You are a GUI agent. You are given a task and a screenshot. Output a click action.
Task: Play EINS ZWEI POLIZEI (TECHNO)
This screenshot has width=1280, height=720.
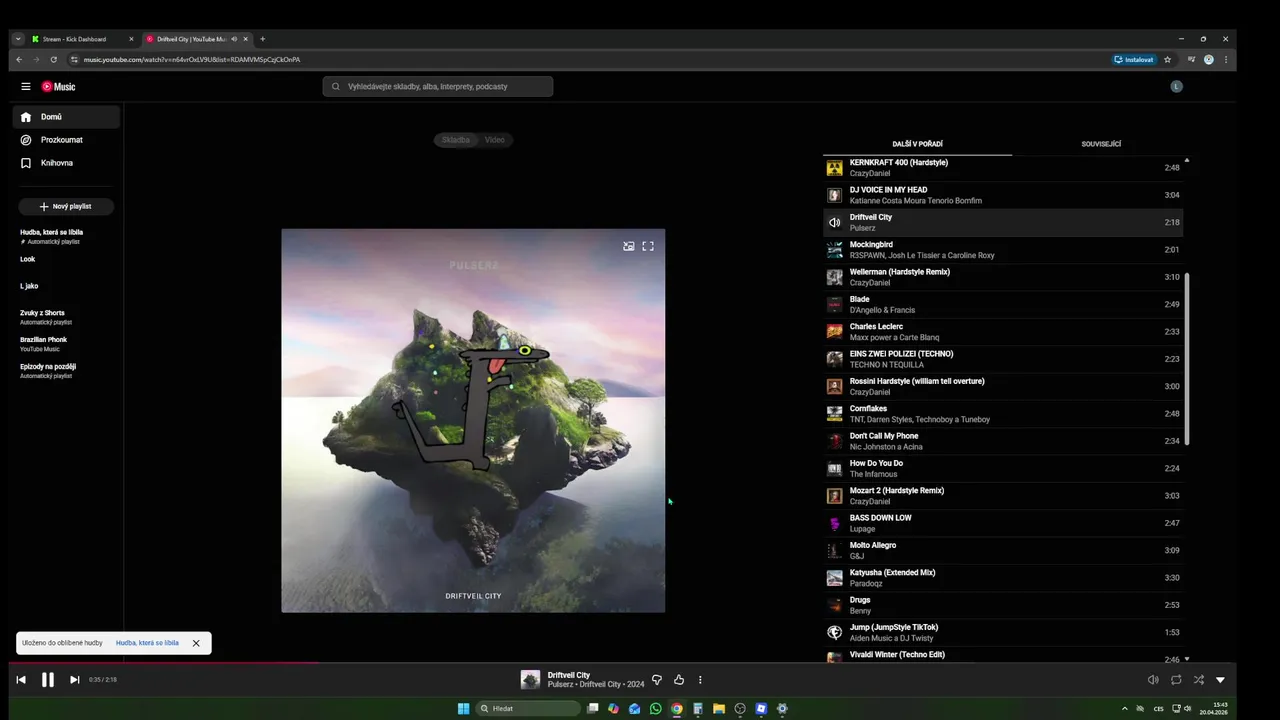1003,359
